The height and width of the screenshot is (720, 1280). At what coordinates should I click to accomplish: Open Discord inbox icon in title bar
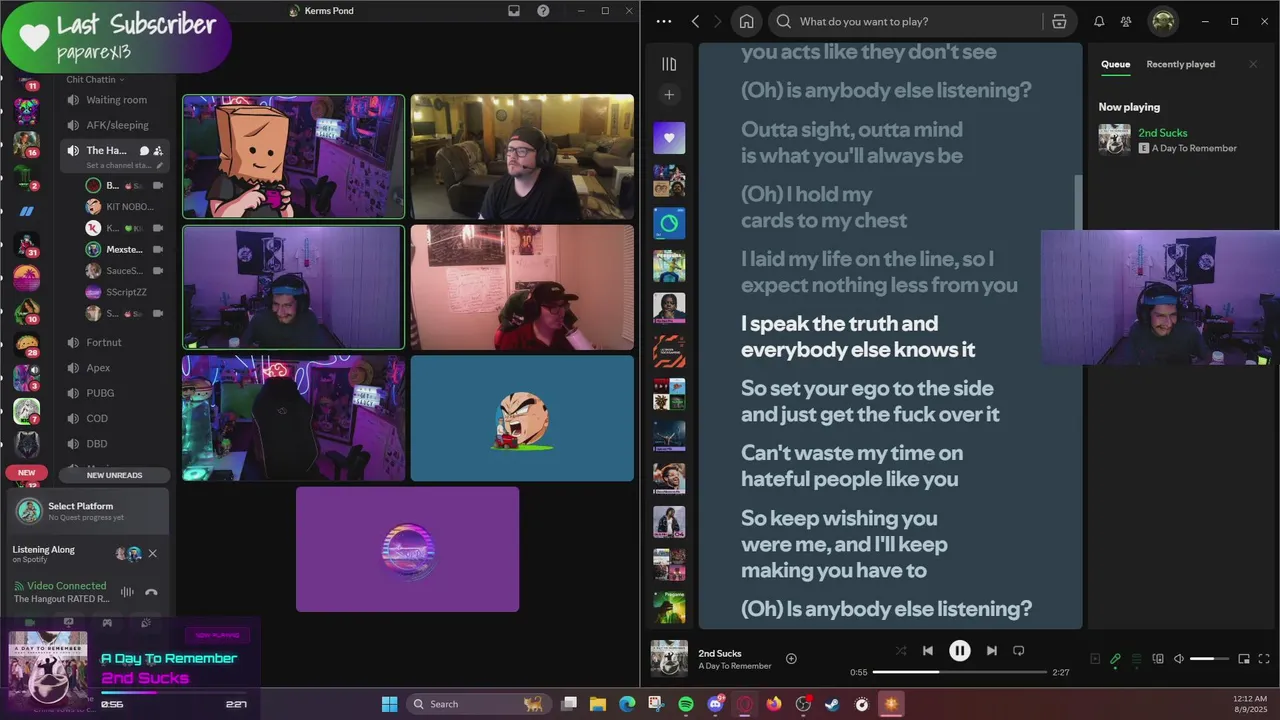(x=514, y=11)
